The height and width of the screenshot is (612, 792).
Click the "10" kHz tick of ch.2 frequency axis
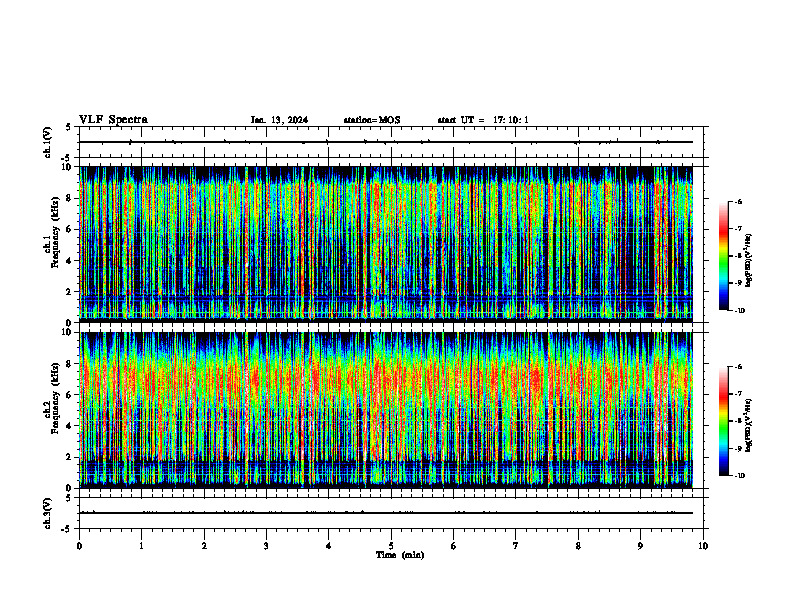tap(68, 332)
